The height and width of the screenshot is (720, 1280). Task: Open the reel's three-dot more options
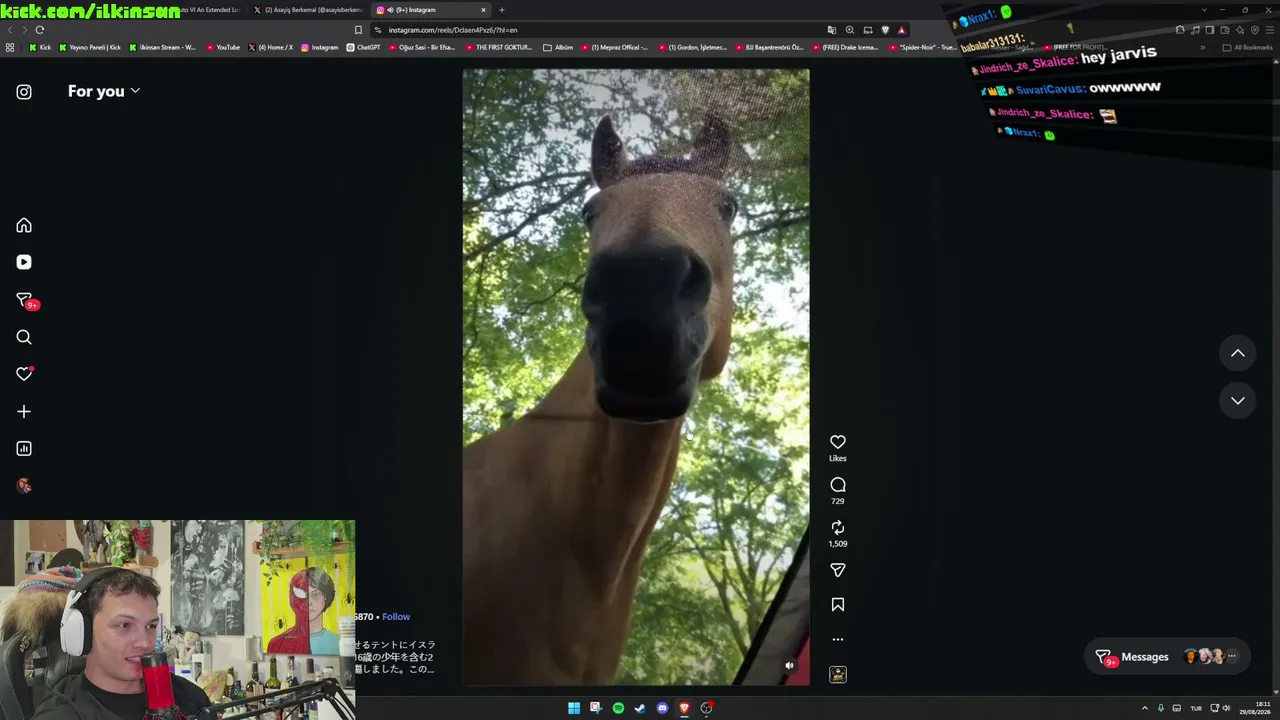click(x=838, y=639)
